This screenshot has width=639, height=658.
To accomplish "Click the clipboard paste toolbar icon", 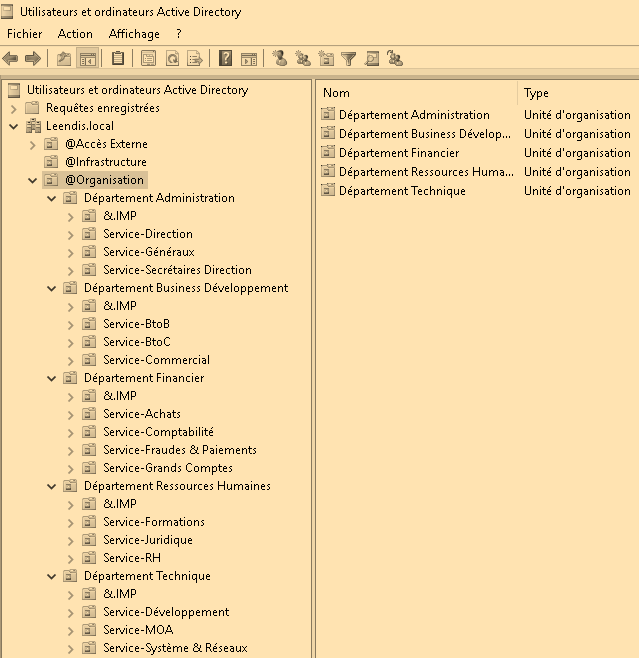I will [x=118, y=58].
